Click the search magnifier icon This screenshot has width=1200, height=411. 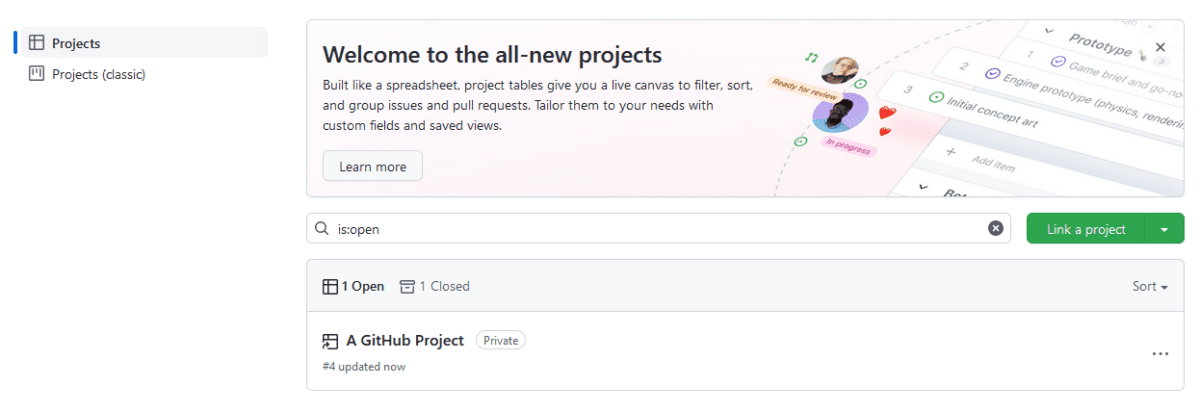(322, 228)
